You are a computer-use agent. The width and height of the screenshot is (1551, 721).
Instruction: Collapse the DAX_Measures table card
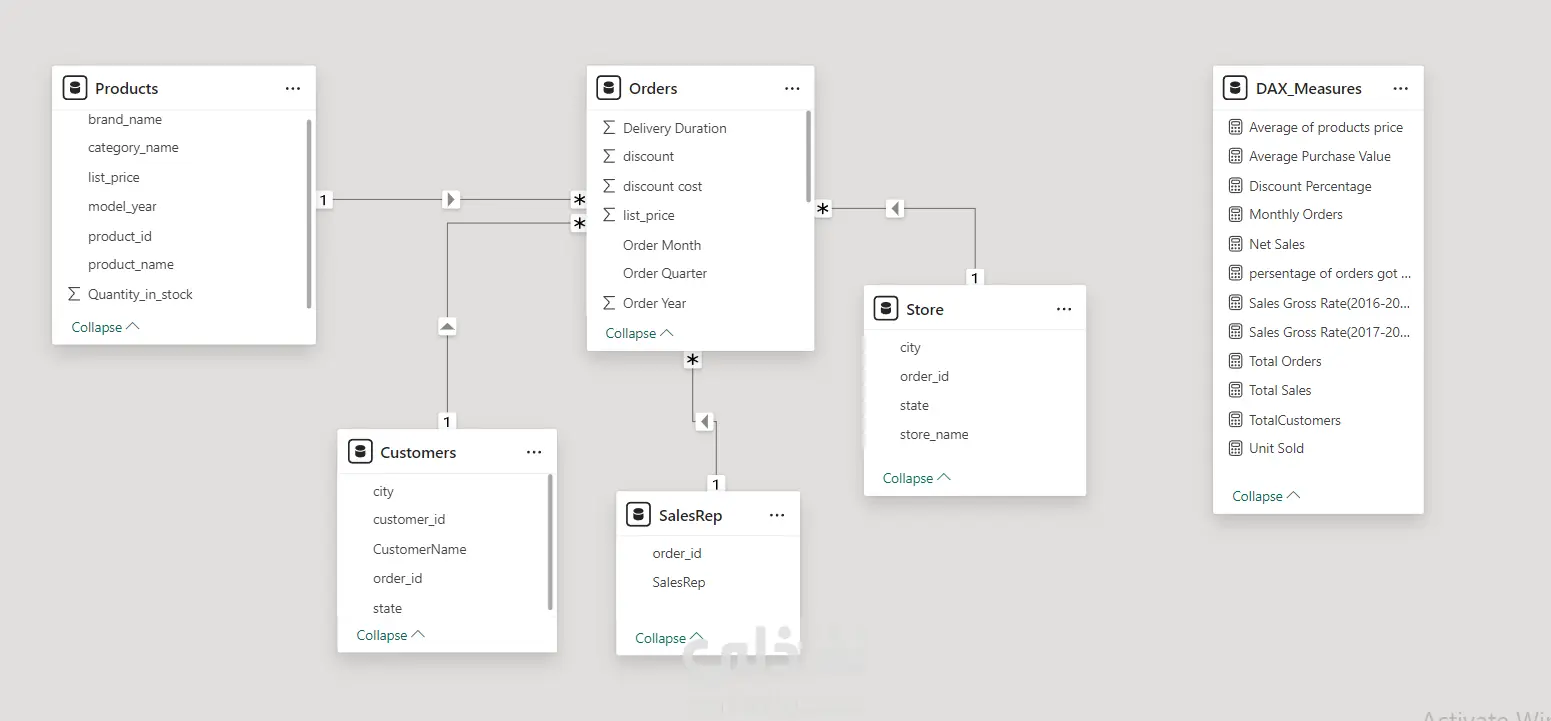point(1266,496)
